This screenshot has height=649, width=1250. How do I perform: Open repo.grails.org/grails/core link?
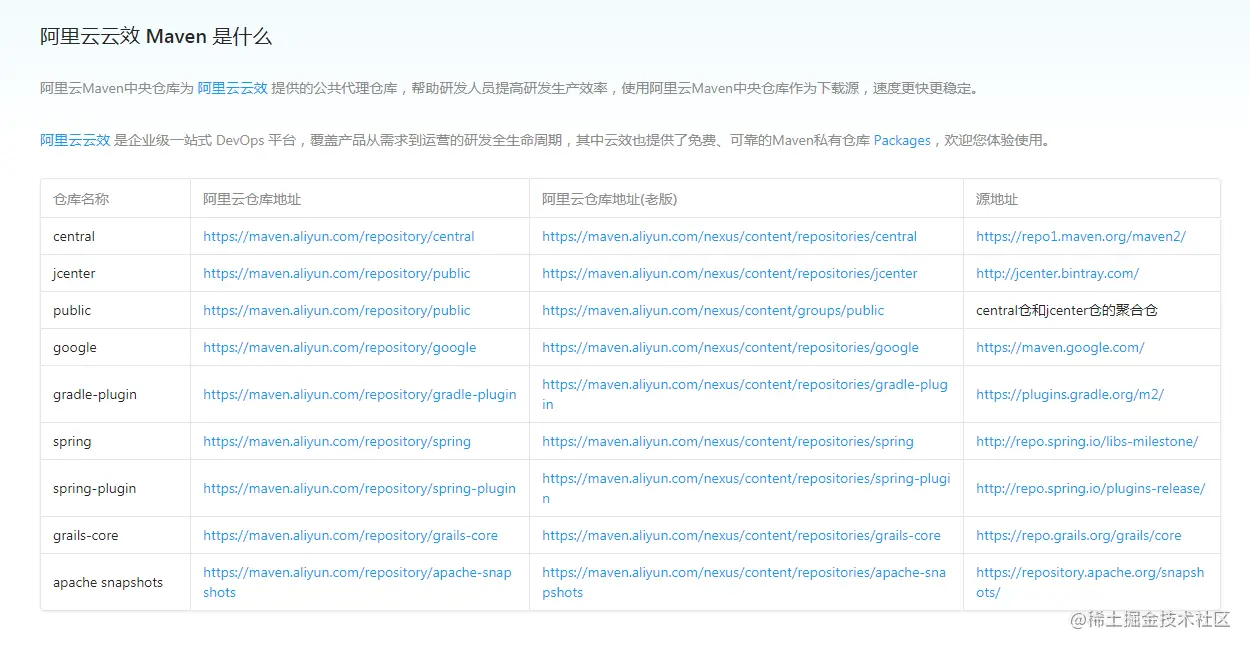coord(1079,536)
